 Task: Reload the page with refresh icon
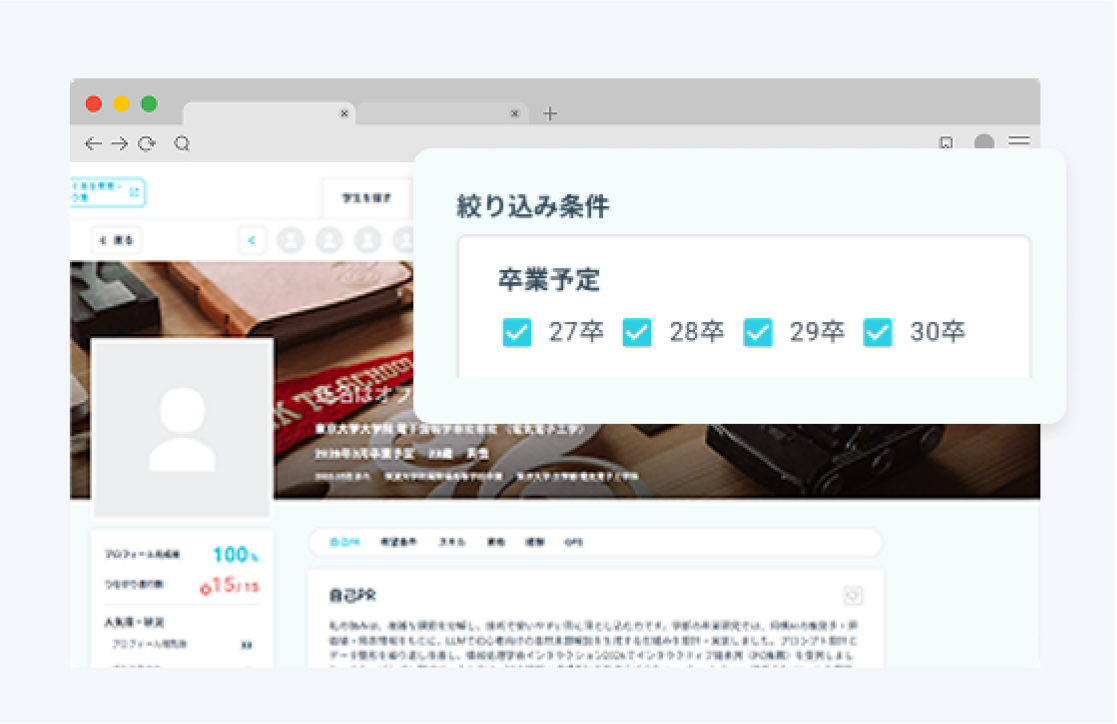click(147, 144)
